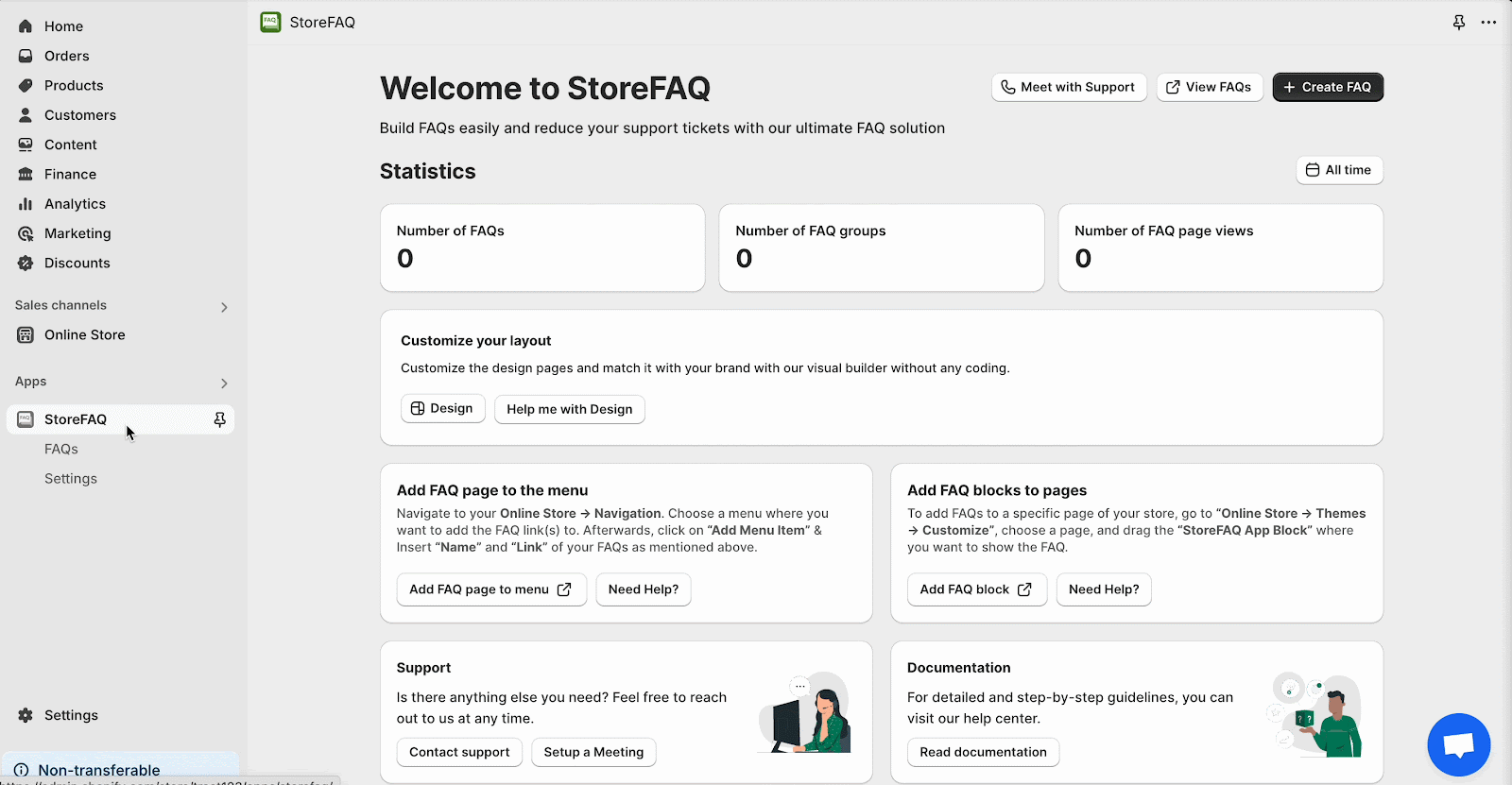
Task: Click the documentation illustration
Action: (1316, 714)
